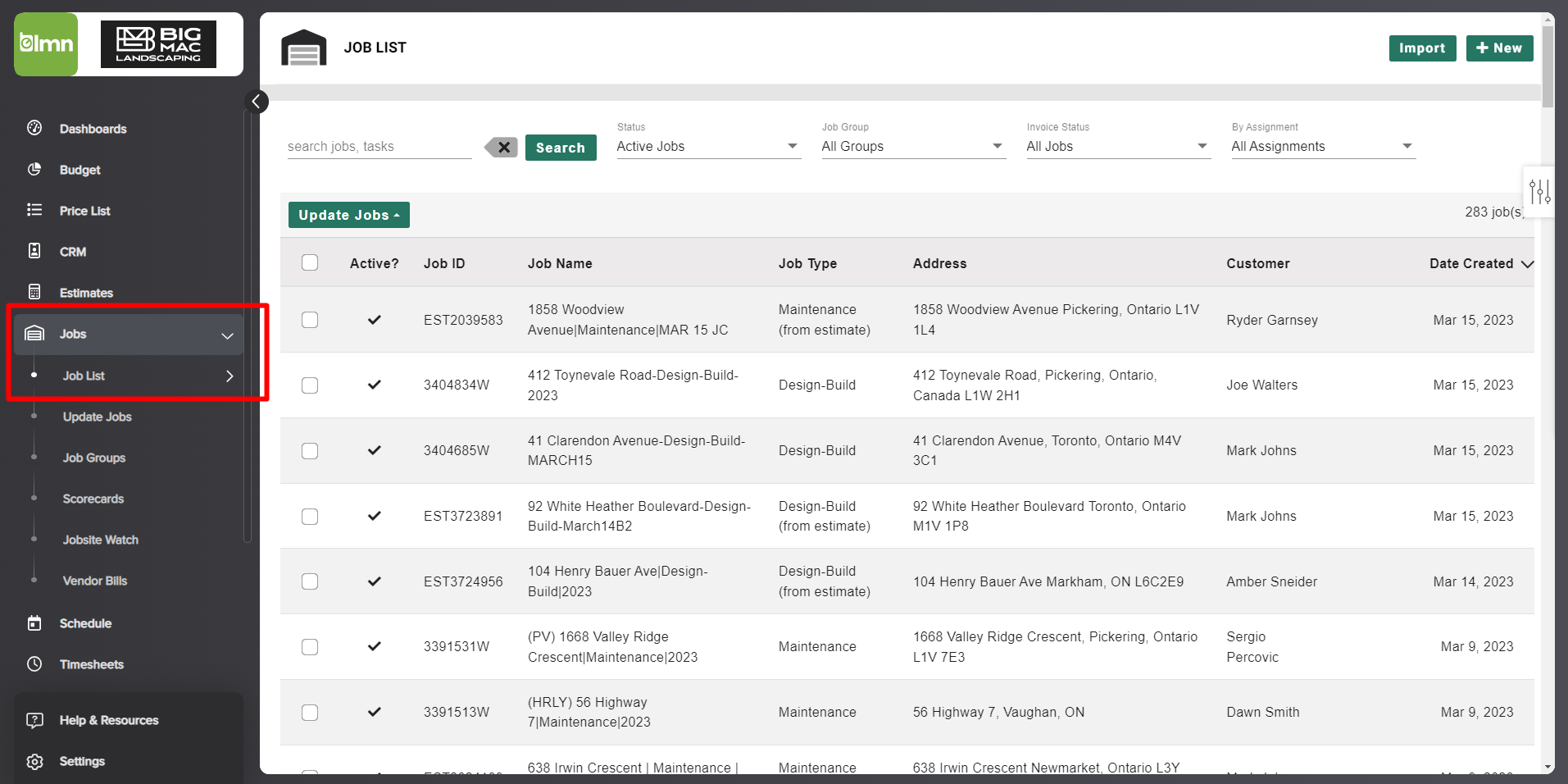1568x784 pixels.
Task: Click active checkmark for 3391513W
Action: point(375,712)
